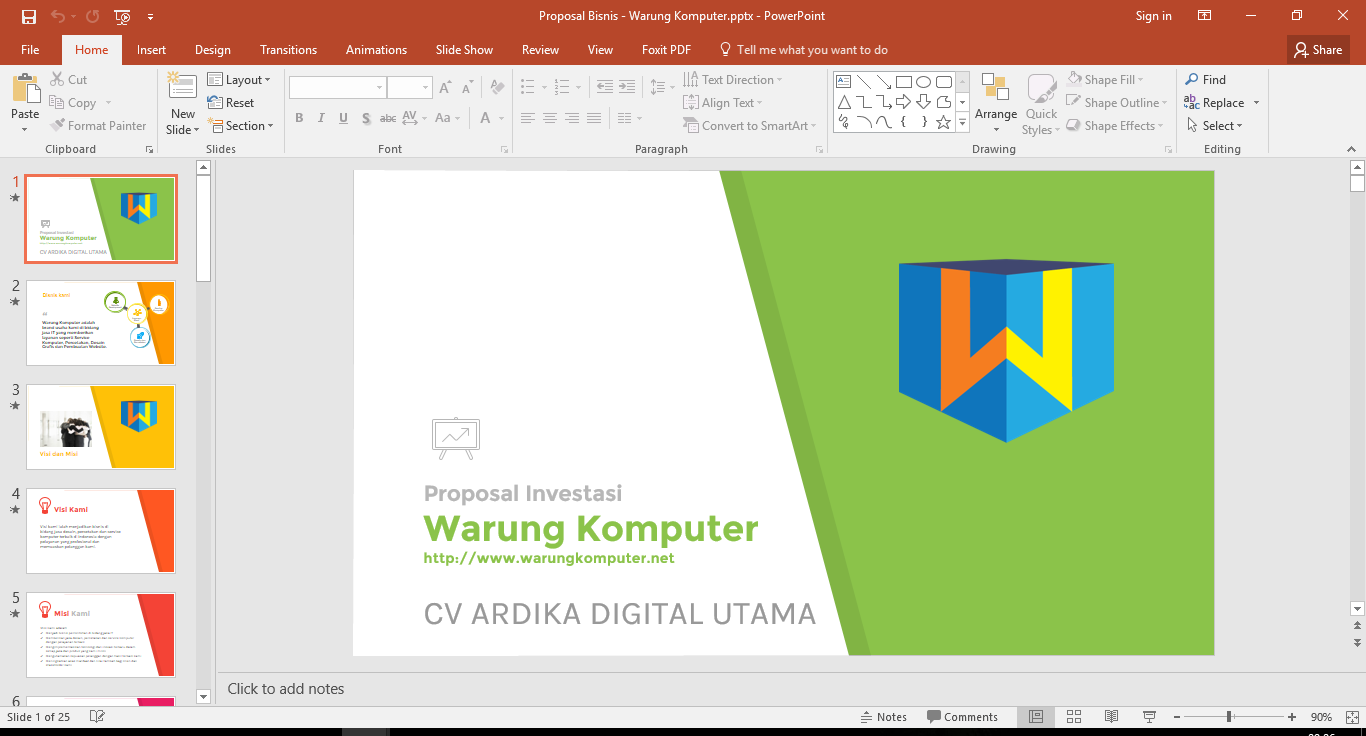The width and height of the screenshot is (1366, 736).
Task: Click the Replace button
Action: 1214,103
